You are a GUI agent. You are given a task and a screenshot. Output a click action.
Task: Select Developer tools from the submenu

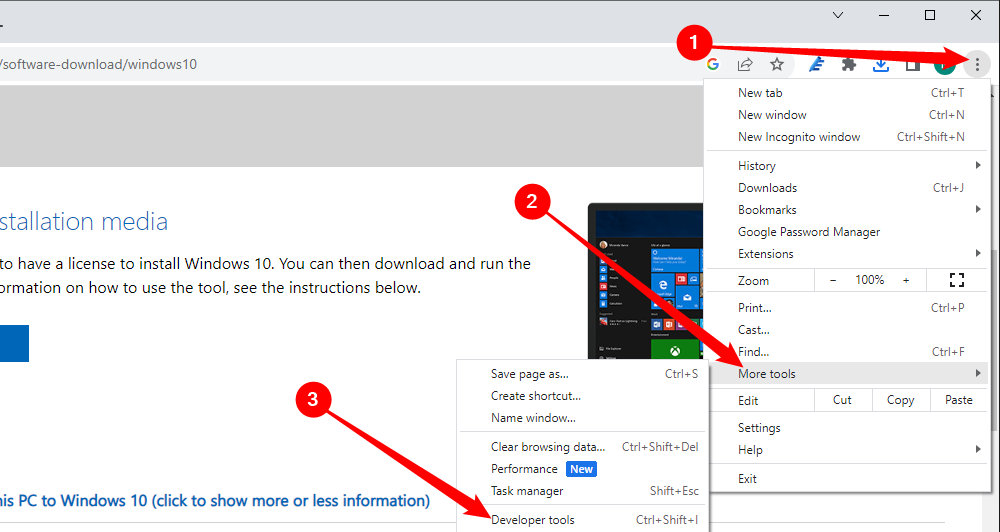coord(533,520)
